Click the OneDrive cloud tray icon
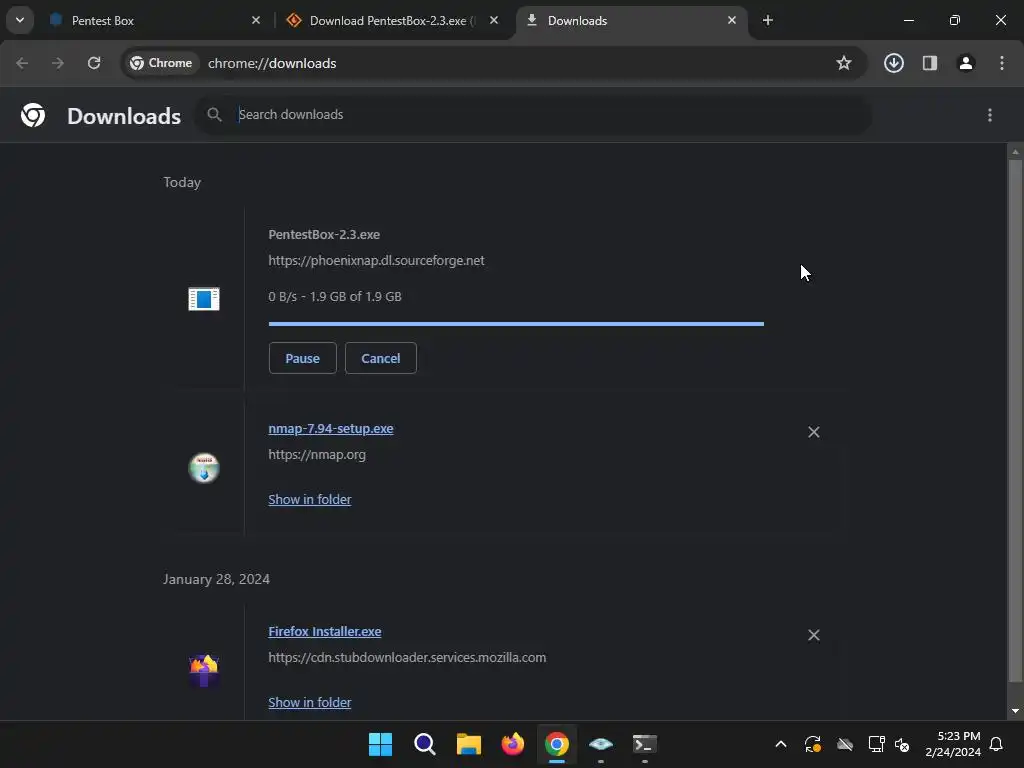1024x768 pixels. [845, 744]
